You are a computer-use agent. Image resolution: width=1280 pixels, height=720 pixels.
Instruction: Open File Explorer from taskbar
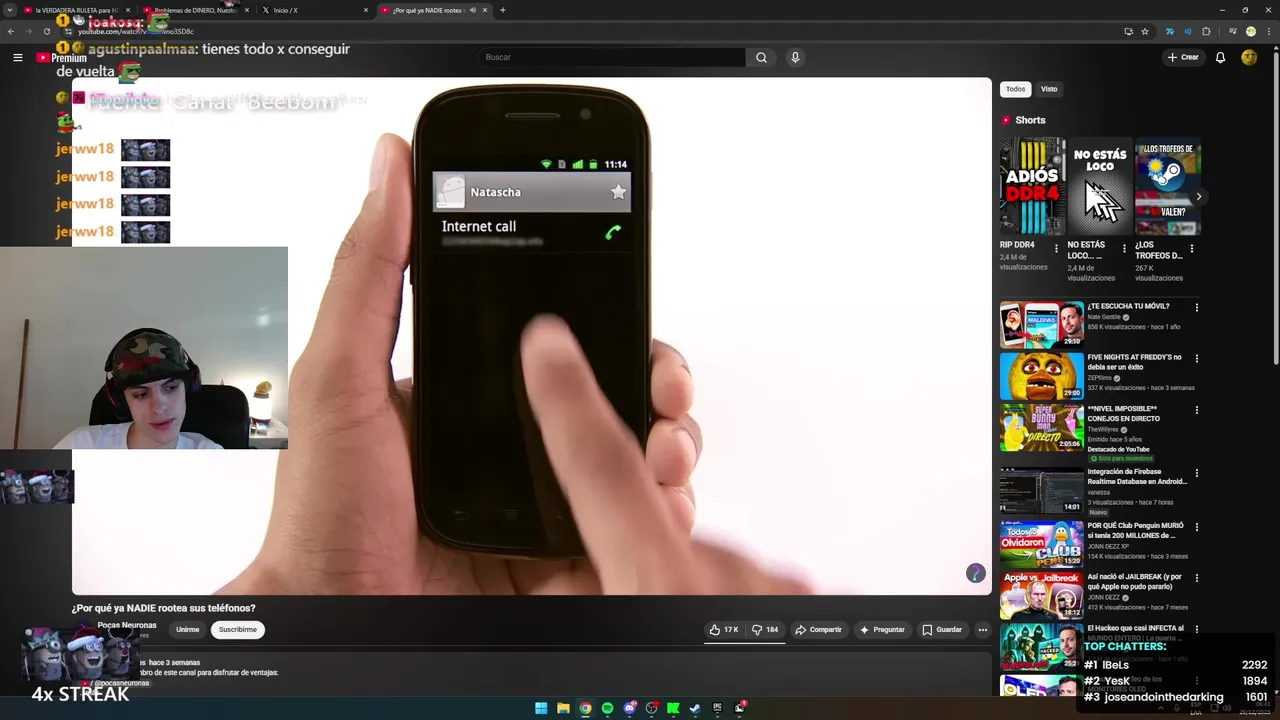click(563, 708)
